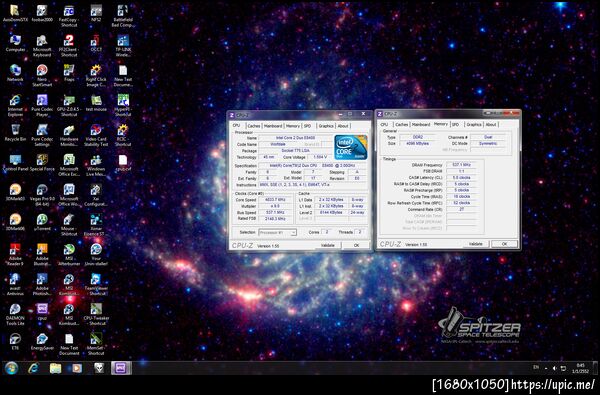
Task: Open the EnergySaver desktop icon
Action: click(x=42, y=342)
